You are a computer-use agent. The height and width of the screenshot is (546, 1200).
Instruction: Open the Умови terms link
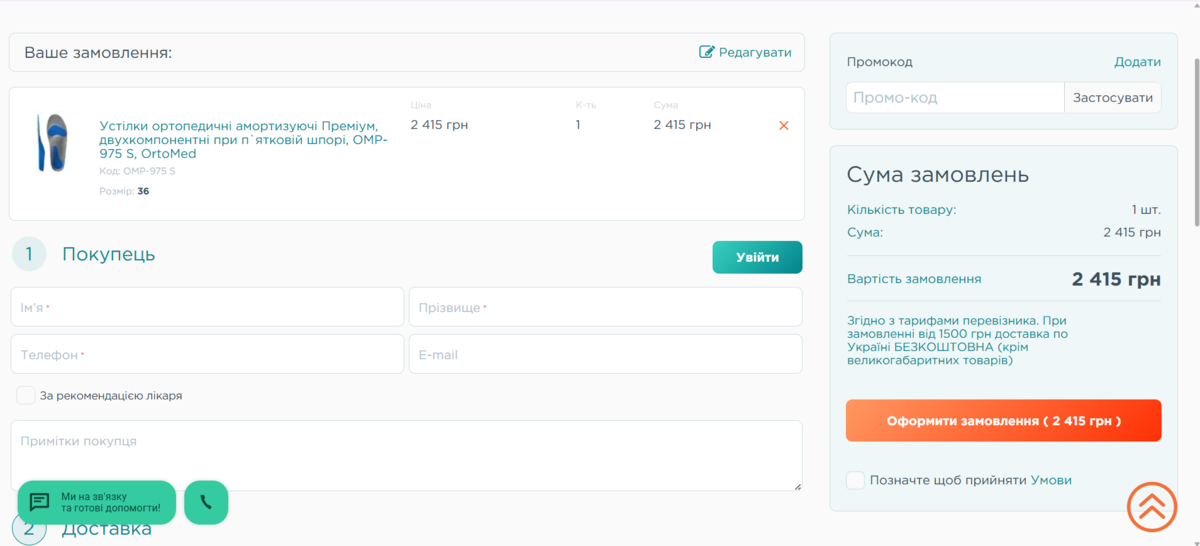1051,480
